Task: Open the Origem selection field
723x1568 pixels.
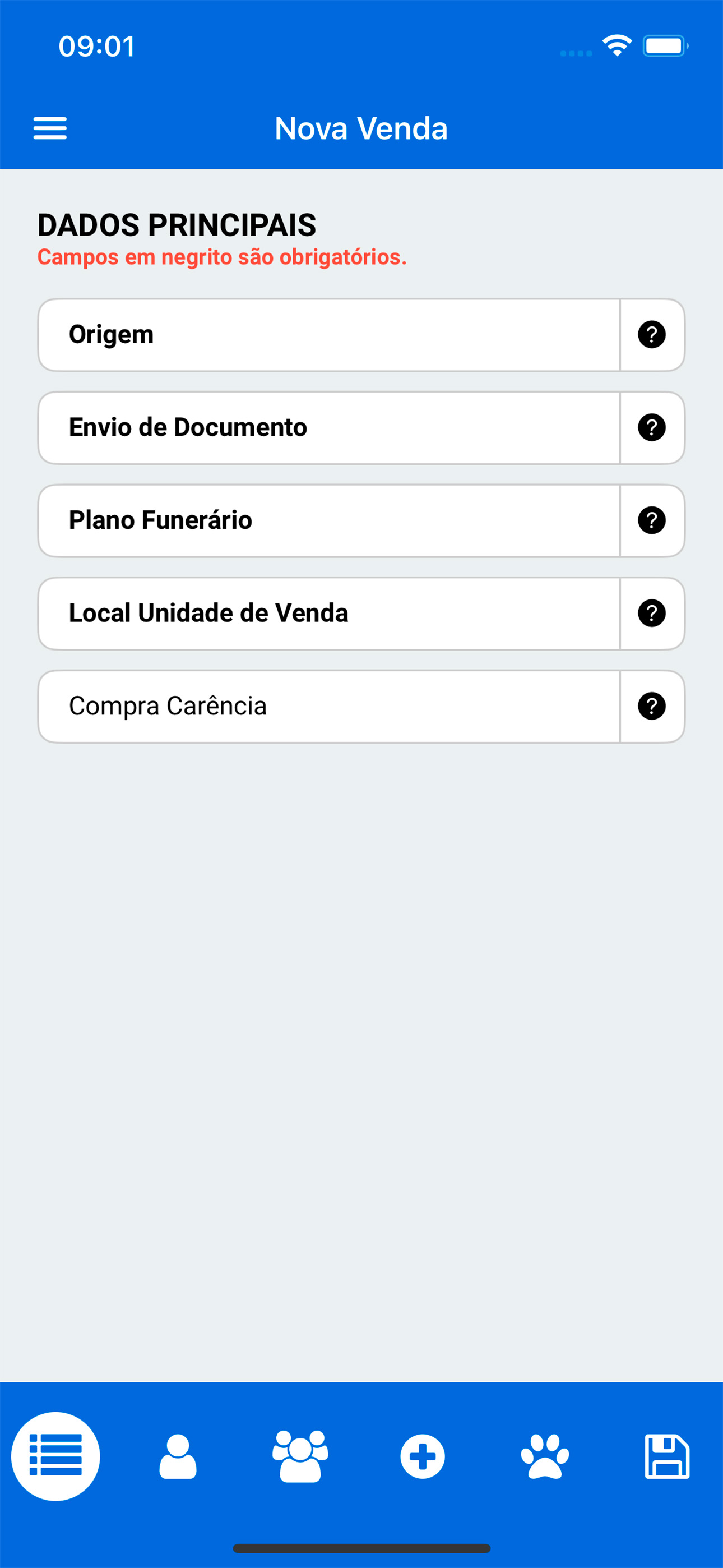Action: [329, 335]
